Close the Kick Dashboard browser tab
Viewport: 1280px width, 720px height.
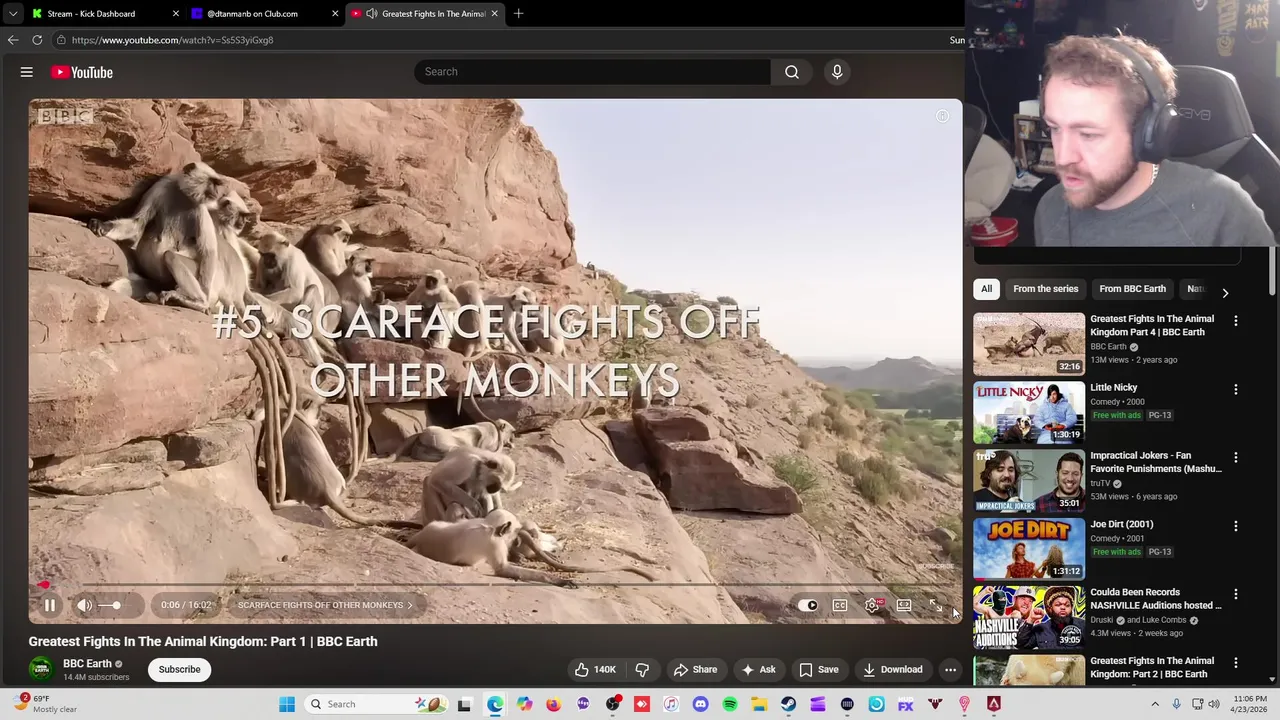176,14
